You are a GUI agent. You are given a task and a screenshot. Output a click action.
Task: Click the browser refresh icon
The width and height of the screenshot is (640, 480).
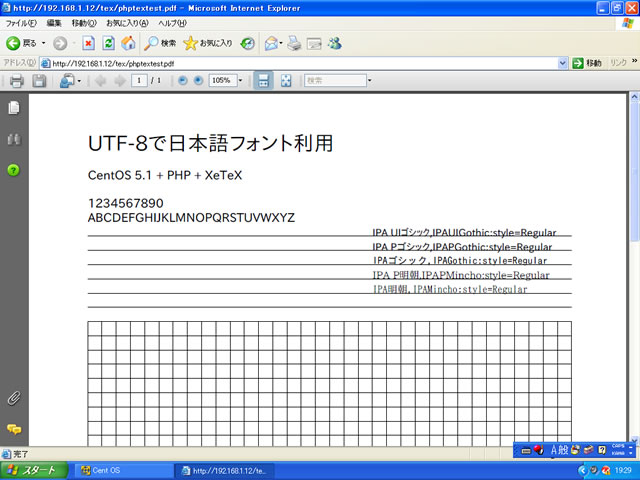tap(108, 43)
